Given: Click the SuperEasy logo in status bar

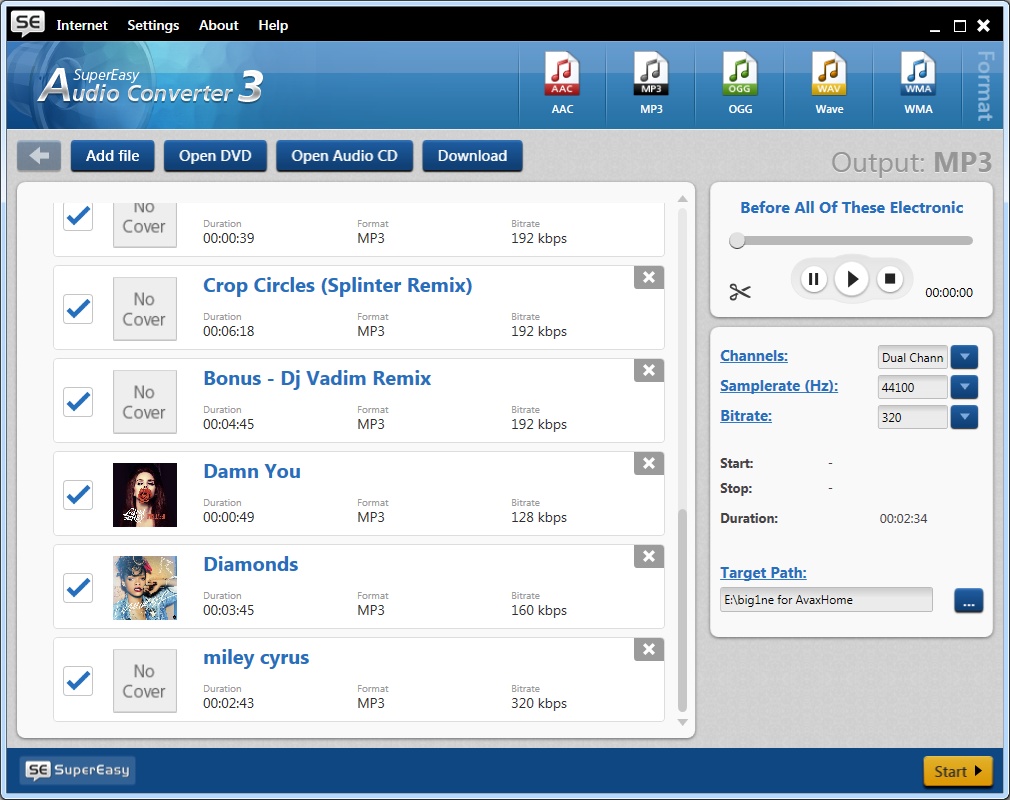Looking at the screenshot, I should tap(76, 770).
